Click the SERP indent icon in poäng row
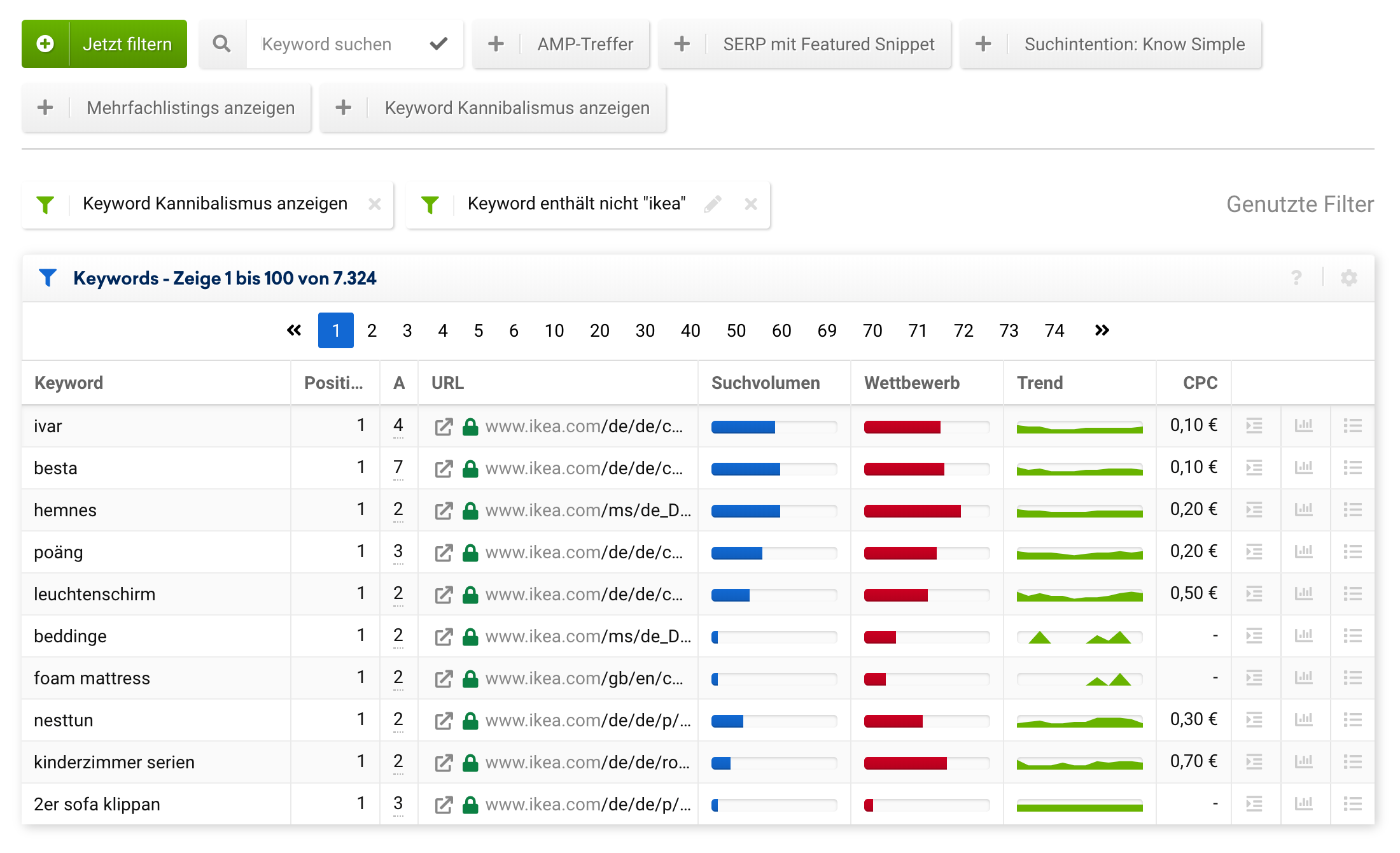Viewport: 1400px width, 853px height. (1254, 552)
